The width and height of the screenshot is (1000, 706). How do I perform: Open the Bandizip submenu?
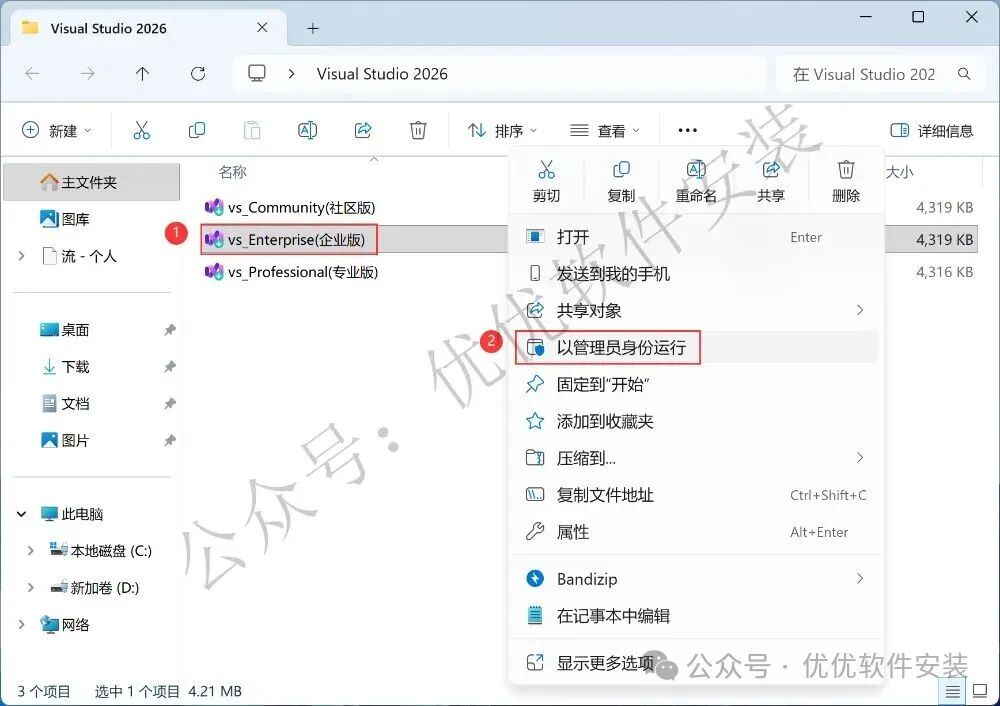coord(696,579)
